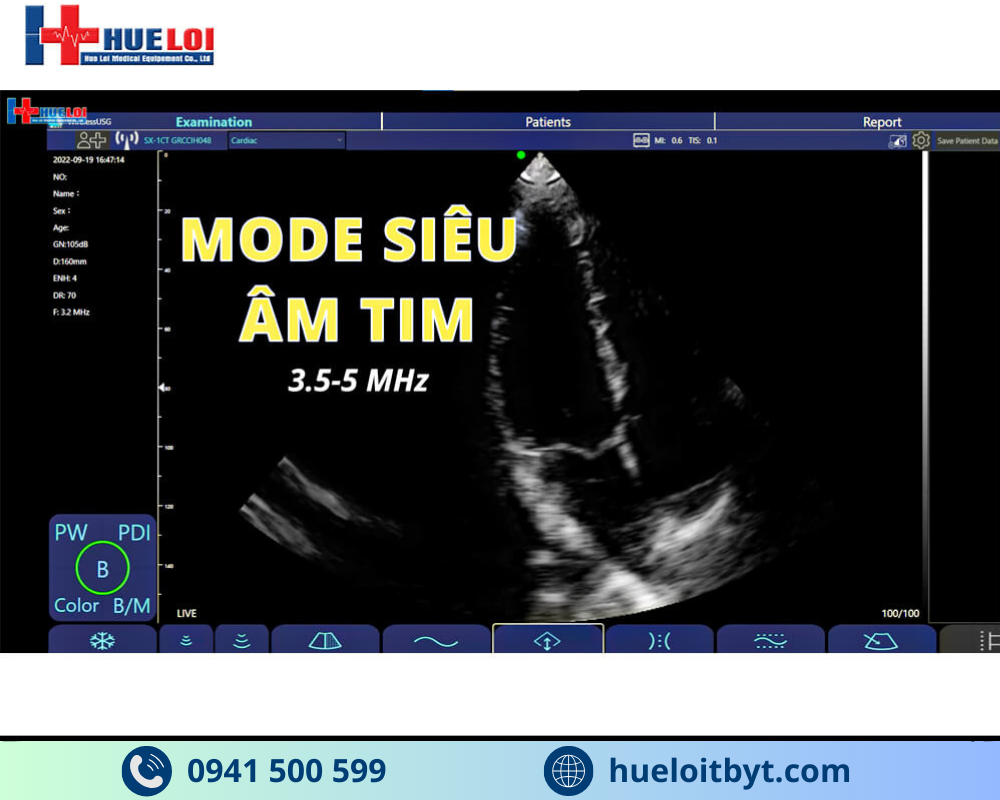Click the wave curve icon in toolbar
1000x800 pixels.
(436, 640)
